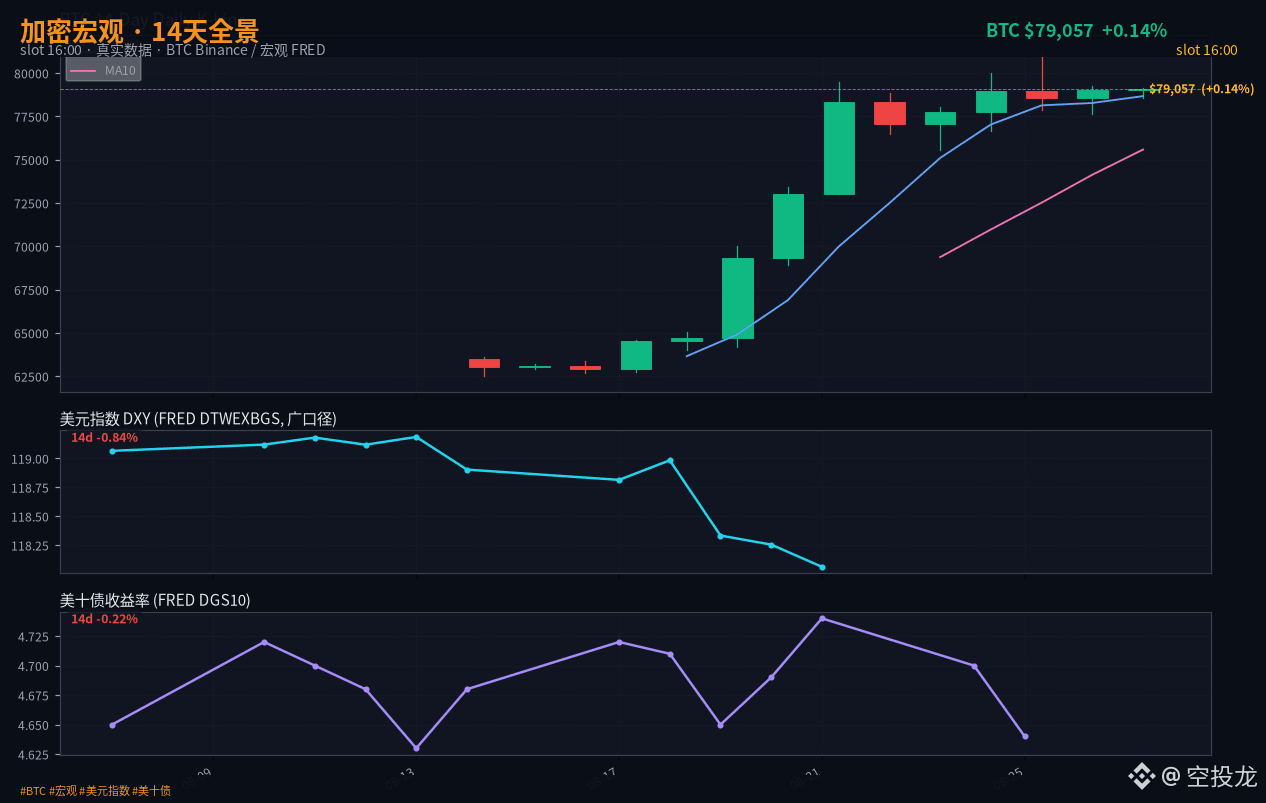Select the final DGS10 data point on the right
The height and width of the screenshot is (803, 1266).
click(1025, 736)
